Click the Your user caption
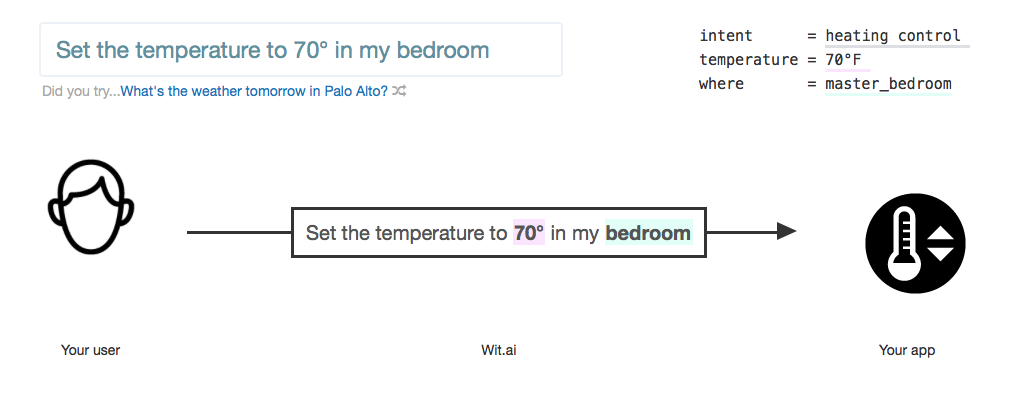 coord(91,350)
